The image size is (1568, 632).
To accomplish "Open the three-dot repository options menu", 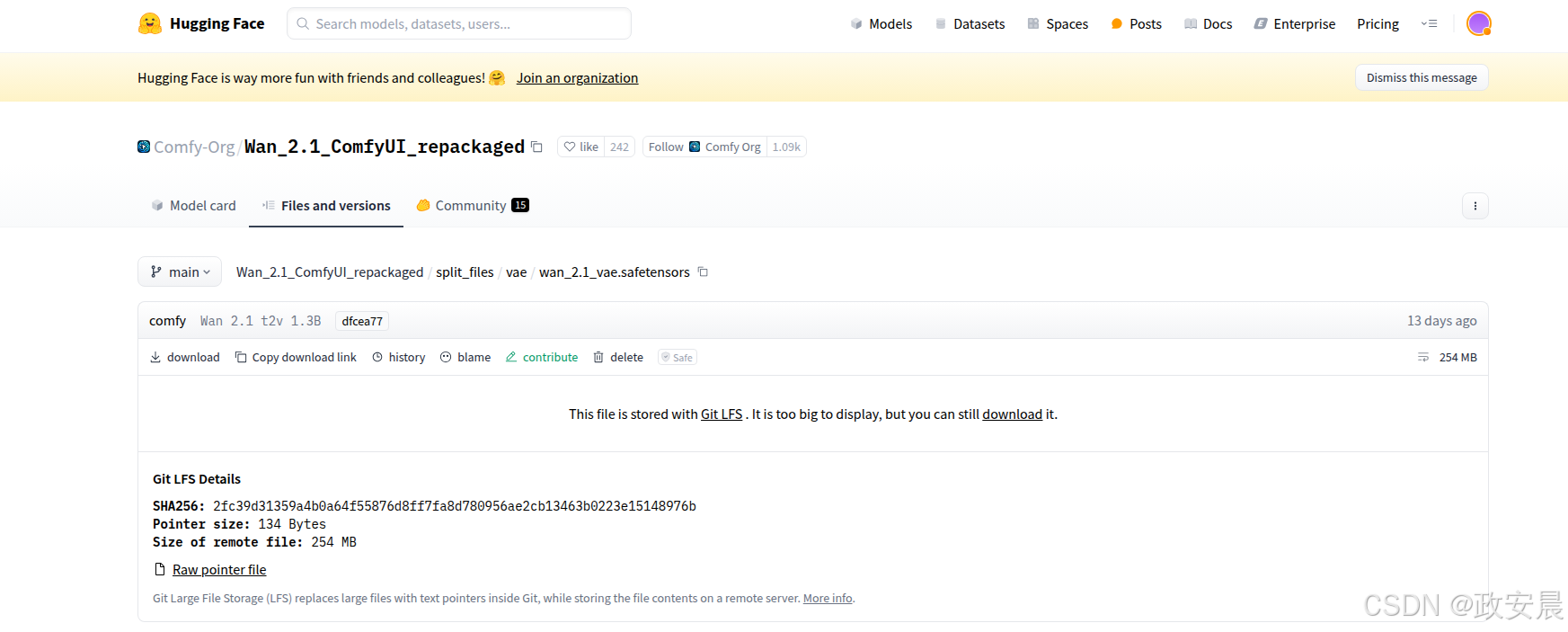I will [x=1475, y=206].
